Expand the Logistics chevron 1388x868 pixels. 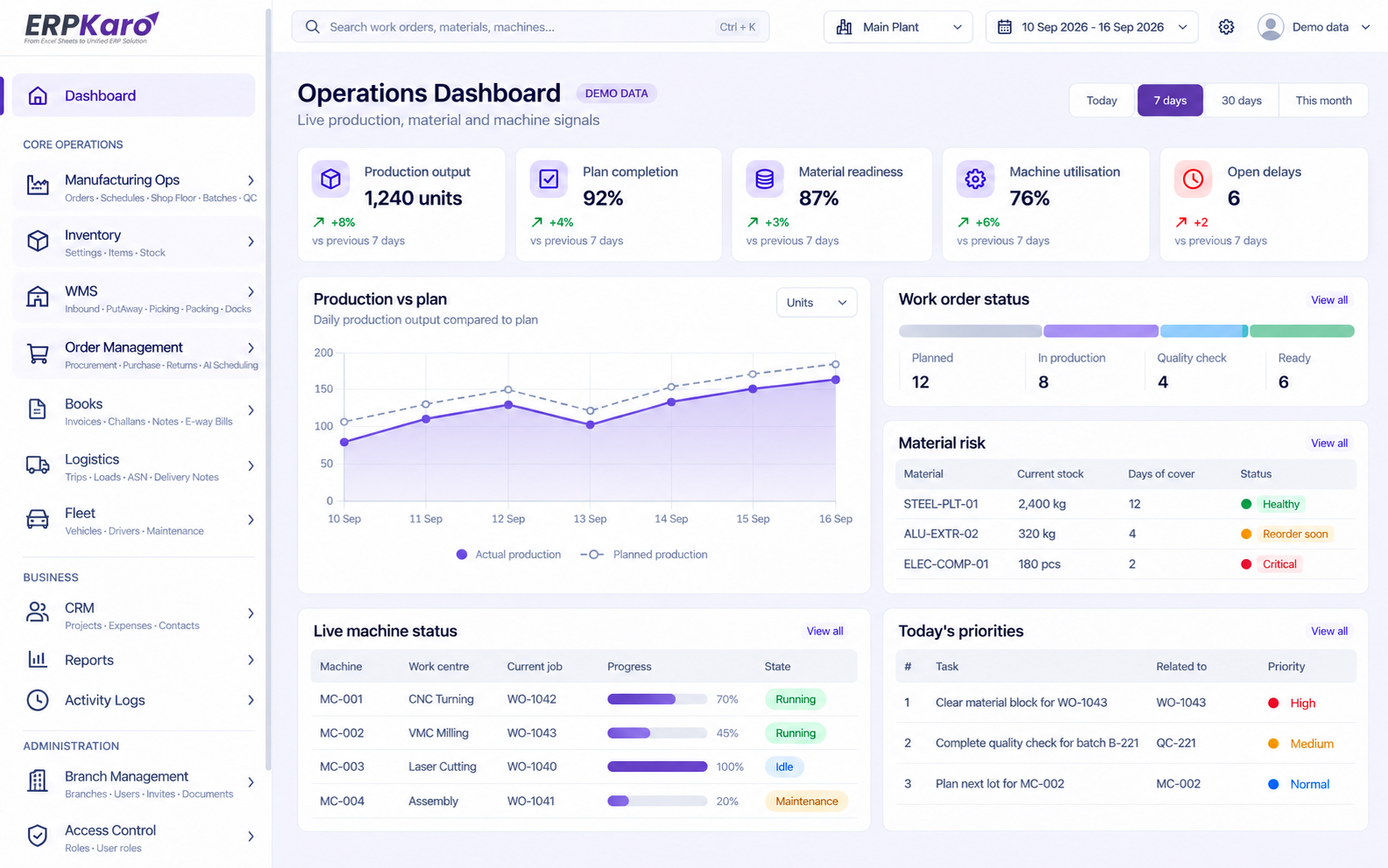(x=250, y=466)
